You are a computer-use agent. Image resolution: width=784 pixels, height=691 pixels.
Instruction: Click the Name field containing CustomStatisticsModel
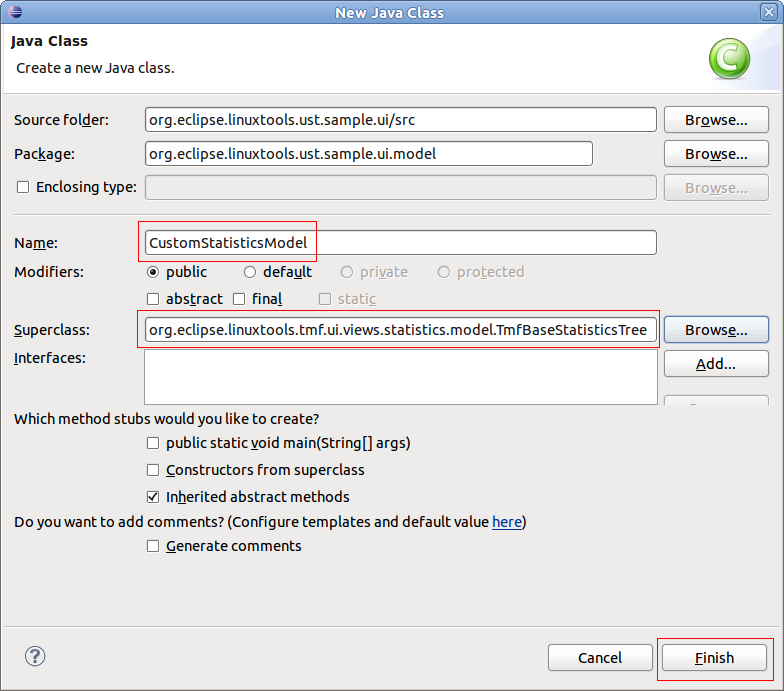(x=400, y=243)
